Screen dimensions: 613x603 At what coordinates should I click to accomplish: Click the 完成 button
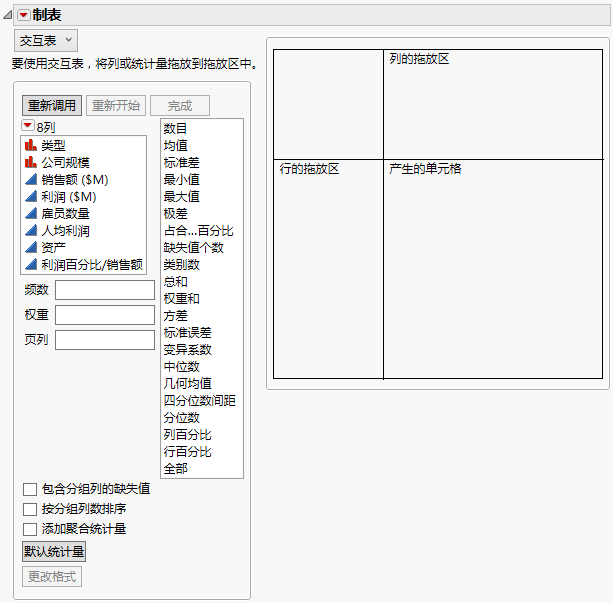click(x=180, y=106)
